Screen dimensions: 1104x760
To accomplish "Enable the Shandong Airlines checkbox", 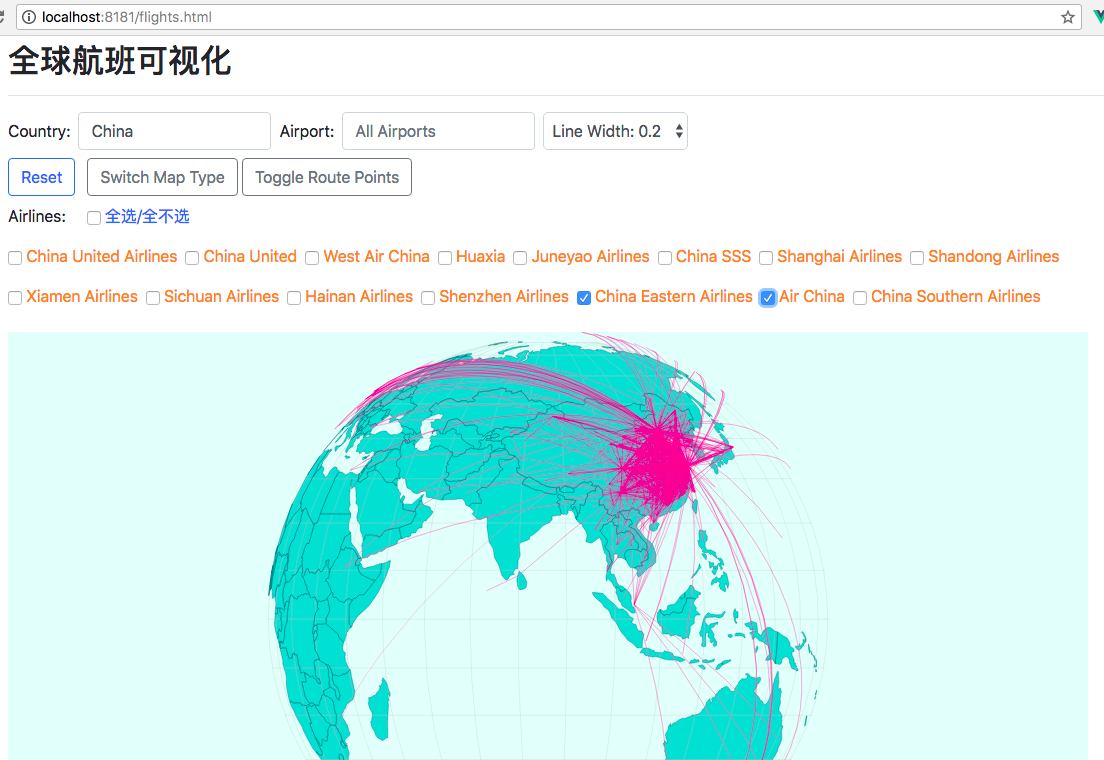I will [917, 258].
